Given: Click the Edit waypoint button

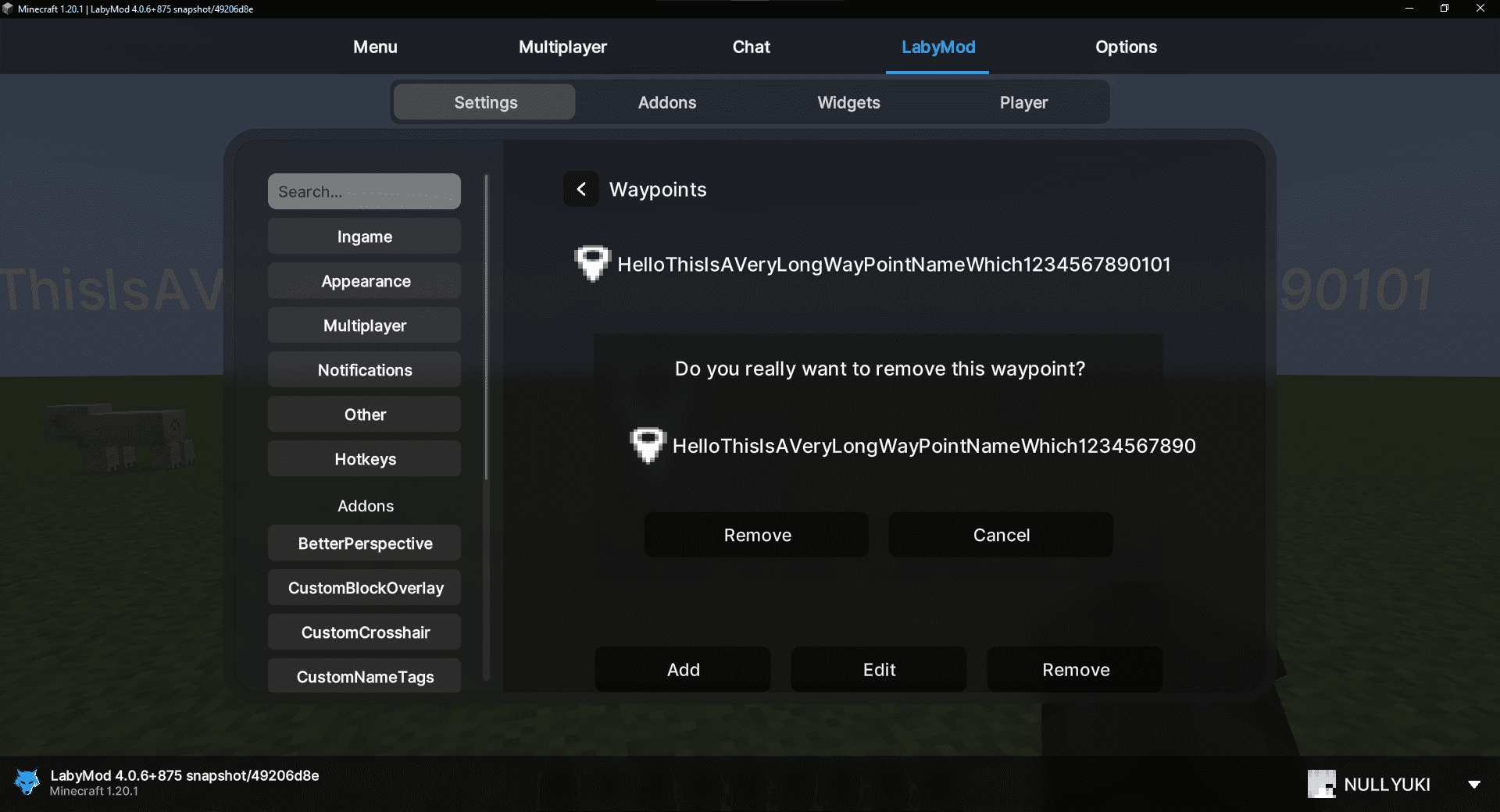Looking at the screenshot, I should pyautogui.click(x=879, y=669).
